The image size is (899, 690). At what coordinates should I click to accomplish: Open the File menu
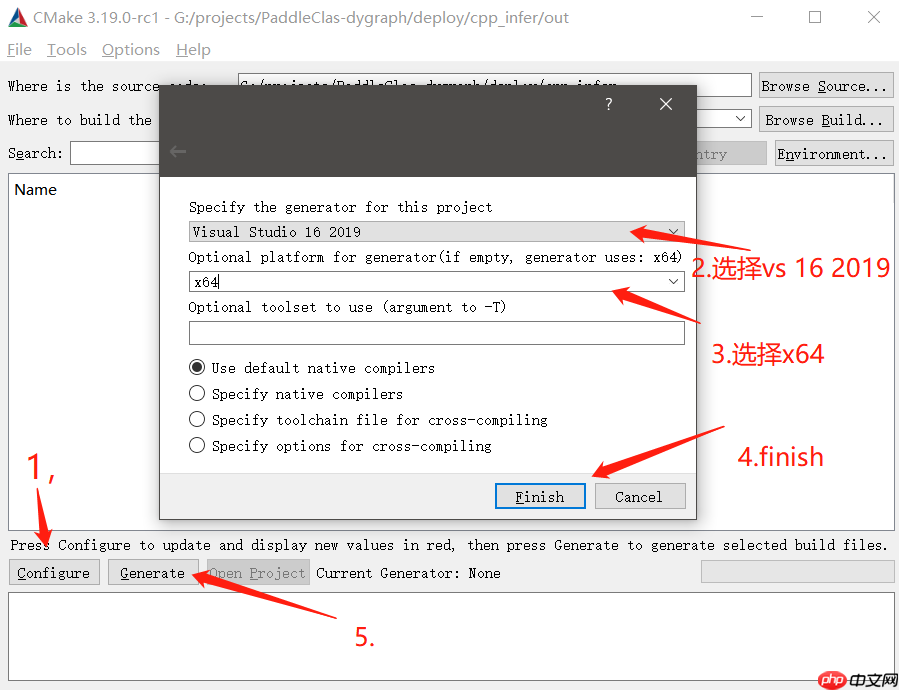click(x=19, y=49)
